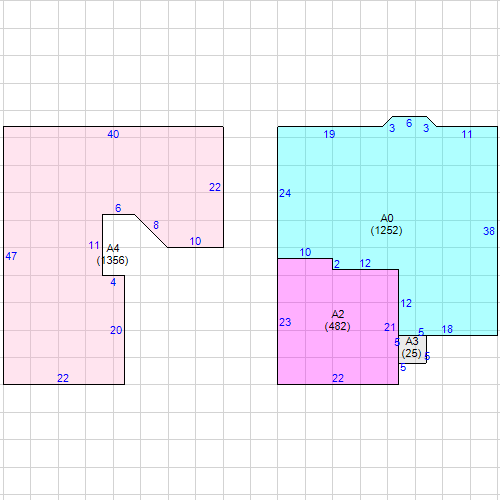The image size is (500, 500).
Task: Select the 6 dimension on A0's top bump
Action: click(x=409, y=123)
